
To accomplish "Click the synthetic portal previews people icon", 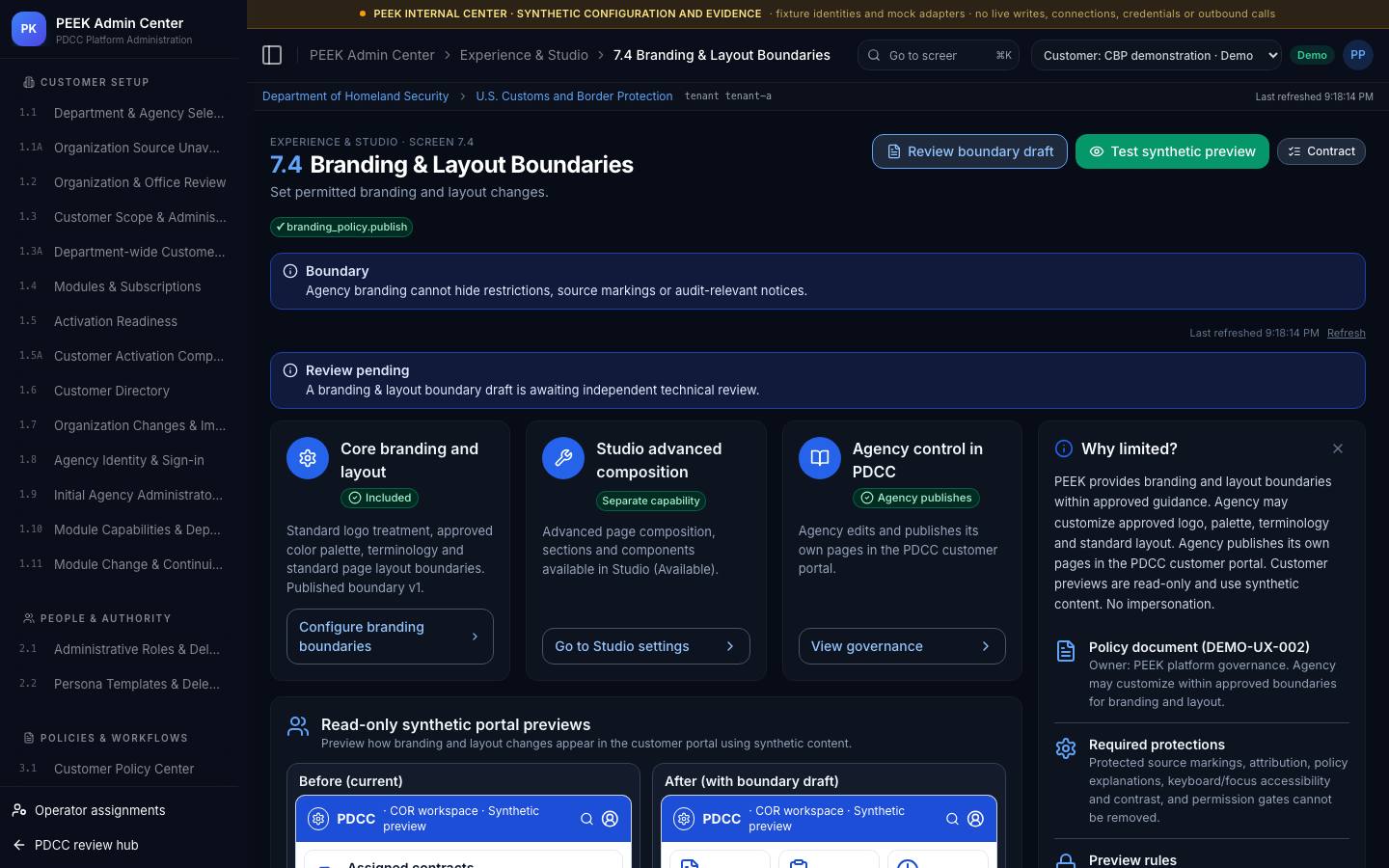I will pyautogui.click(x=298, y=726).
